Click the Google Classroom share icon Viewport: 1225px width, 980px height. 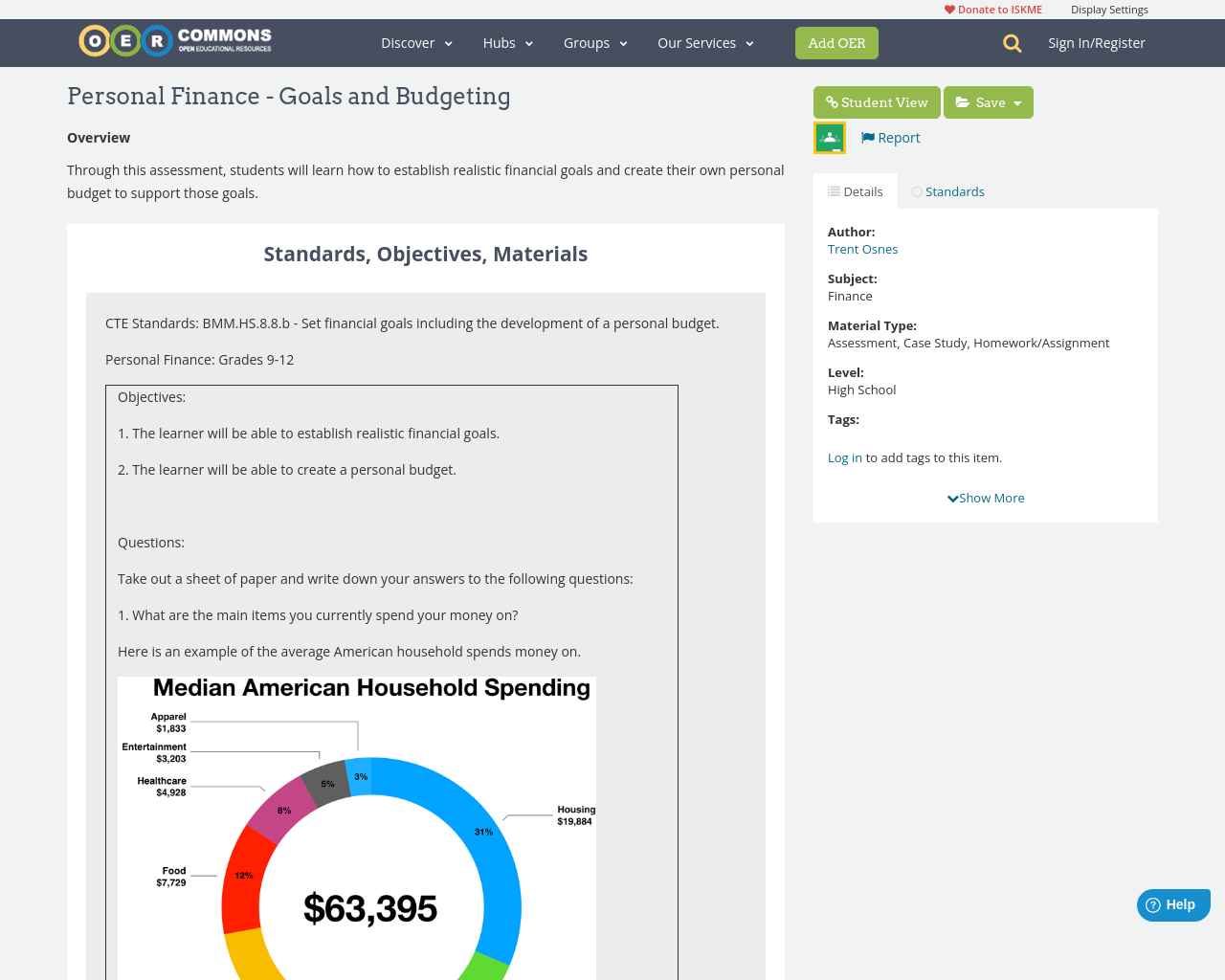tap(829, 136)
